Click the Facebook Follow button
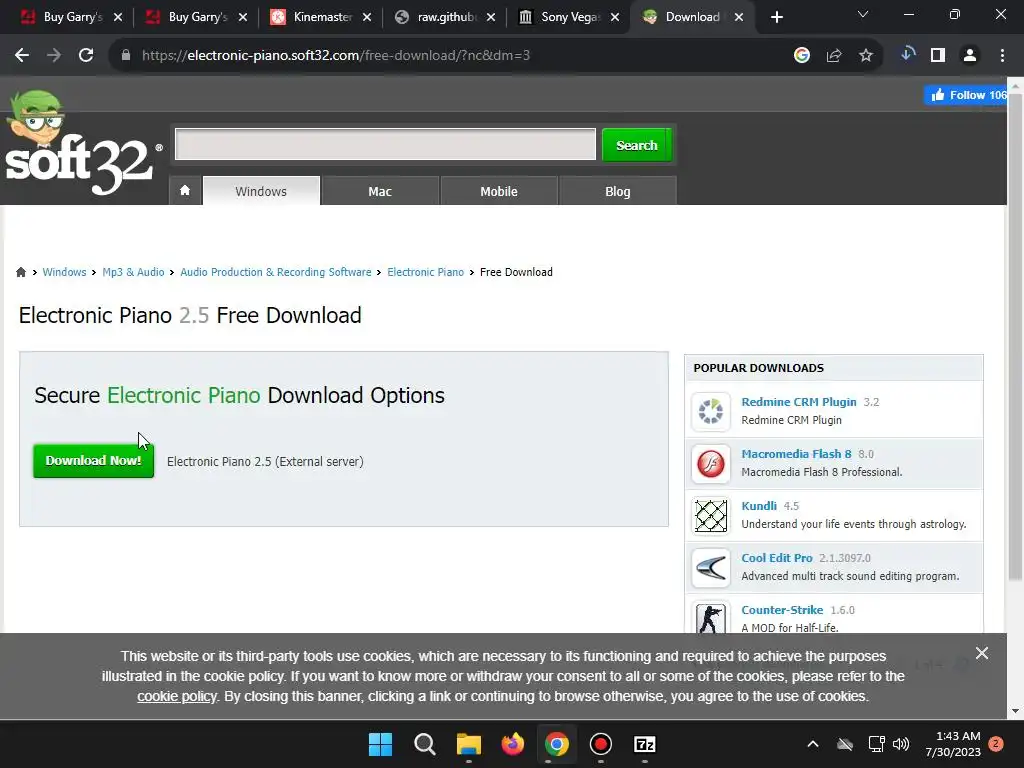Image resolution: width=1024 pixels, height=768 pixels. [966, 95]
